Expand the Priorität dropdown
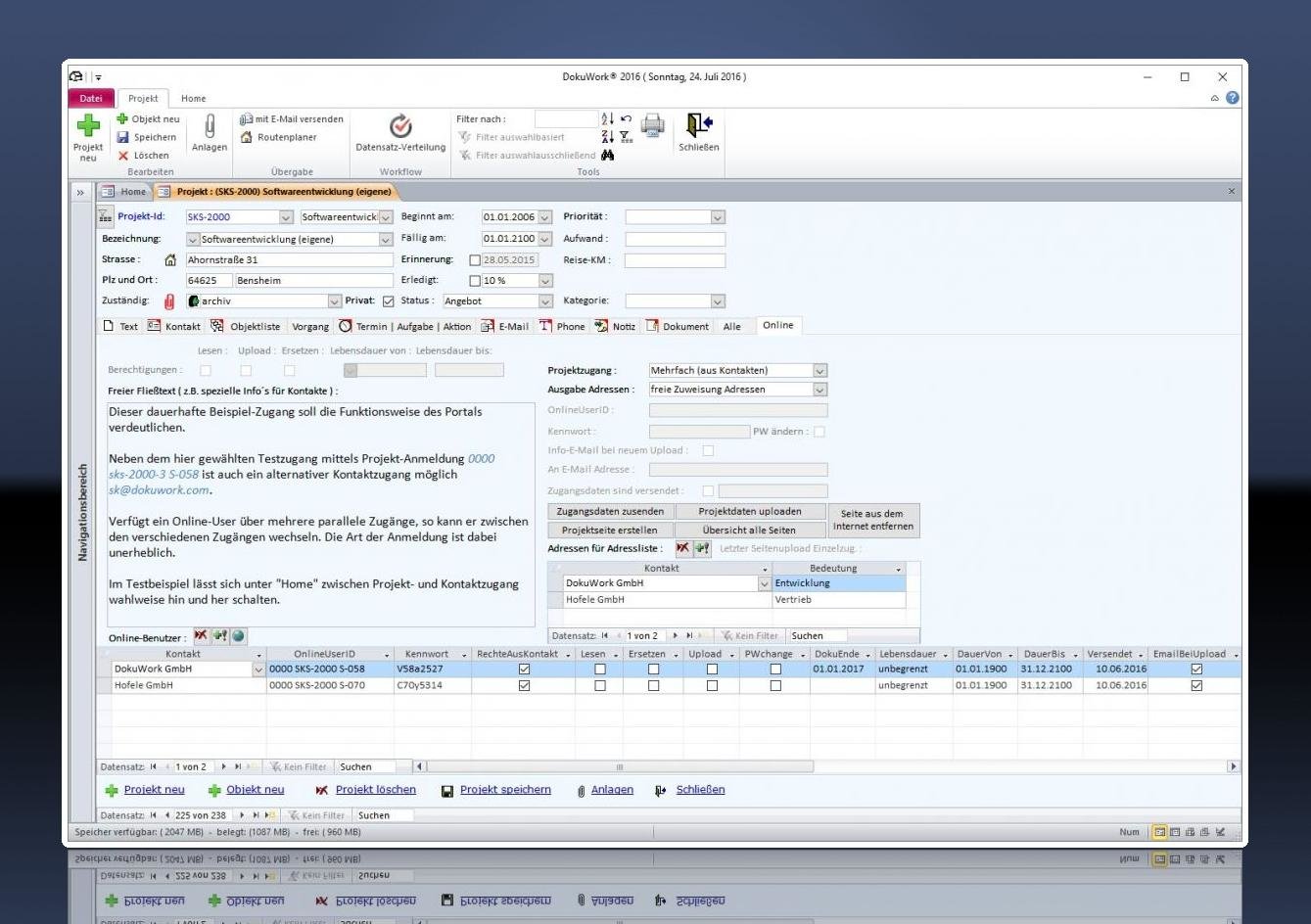The image size is (1311, 924). (718, 217)
